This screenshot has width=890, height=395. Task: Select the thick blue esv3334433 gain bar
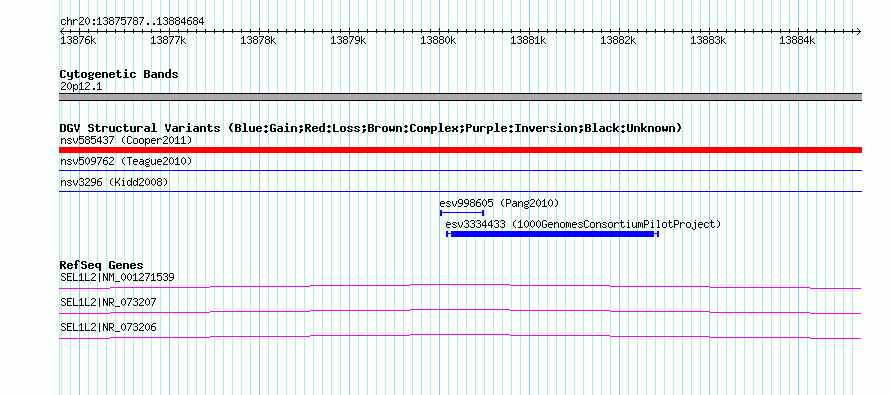[x=552, y=234]
